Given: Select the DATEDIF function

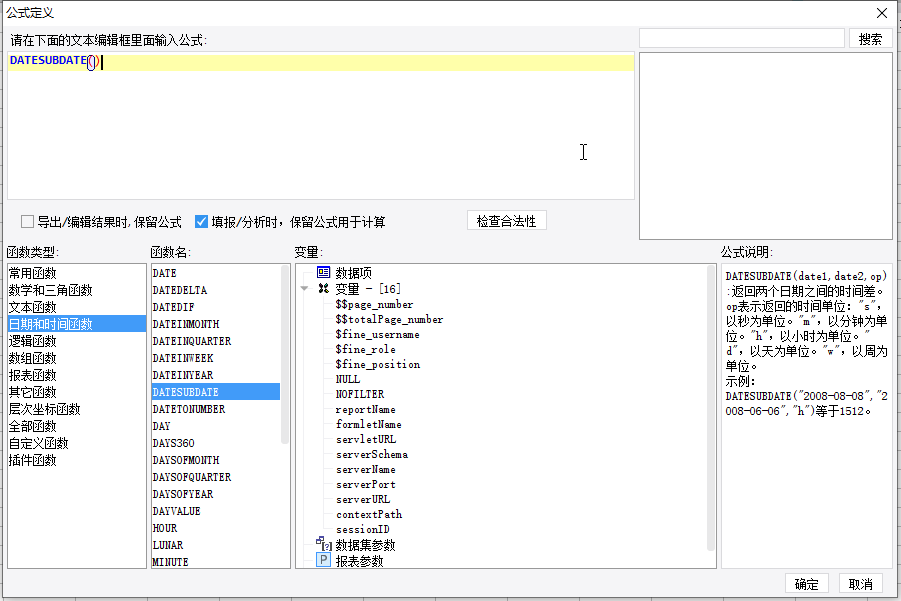Looking at the screenshot, I should coord(215,307).
